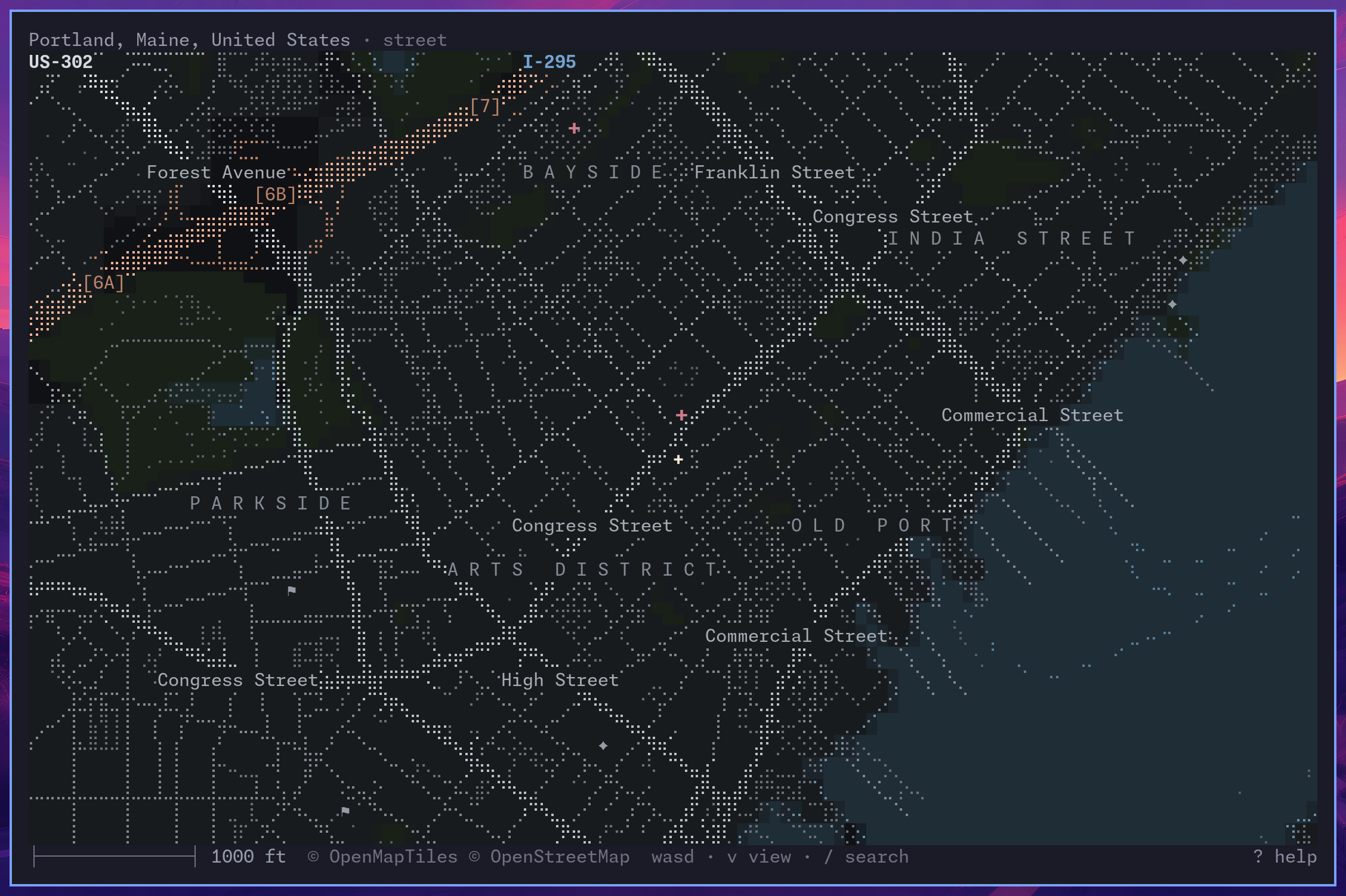Click the Commercial Street label below ARTS DISTRICT

point(796,636)
